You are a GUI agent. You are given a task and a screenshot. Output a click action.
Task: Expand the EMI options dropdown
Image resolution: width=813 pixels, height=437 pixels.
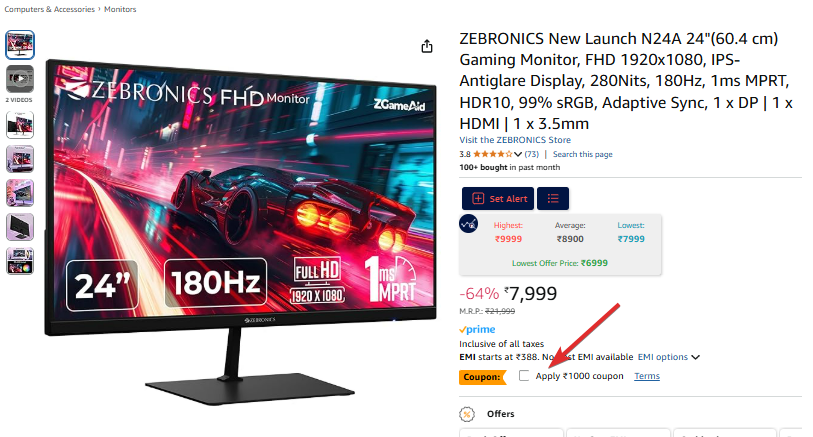tap(669, 357)
